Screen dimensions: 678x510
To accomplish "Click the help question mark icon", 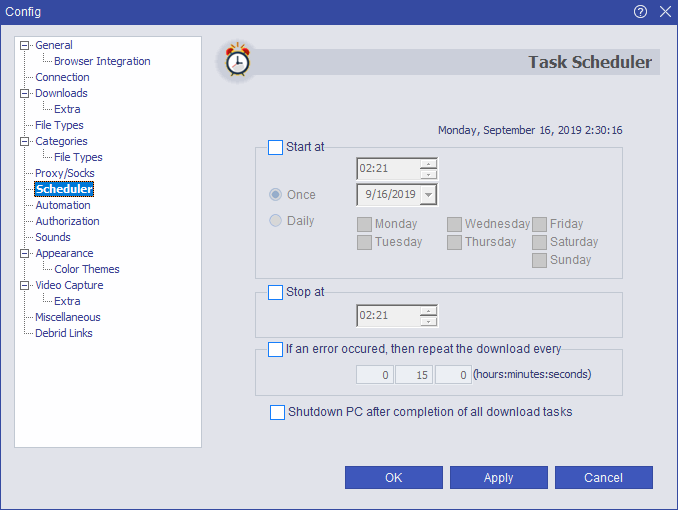I will [x=640, y=12].
